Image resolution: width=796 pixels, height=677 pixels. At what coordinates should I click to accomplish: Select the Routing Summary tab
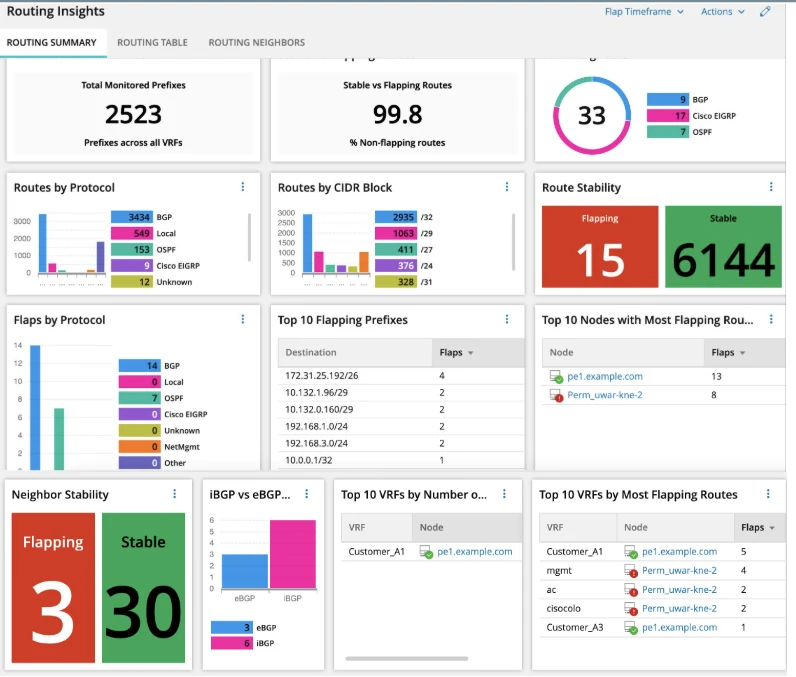[x=51, y=43]
